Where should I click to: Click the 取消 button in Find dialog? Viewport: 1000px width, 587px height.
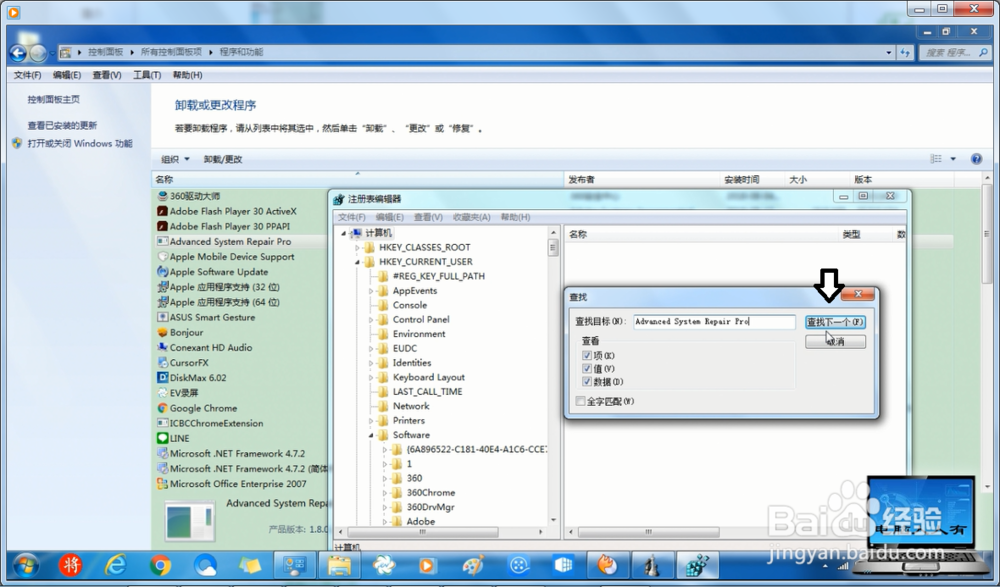tap(835, 342)
